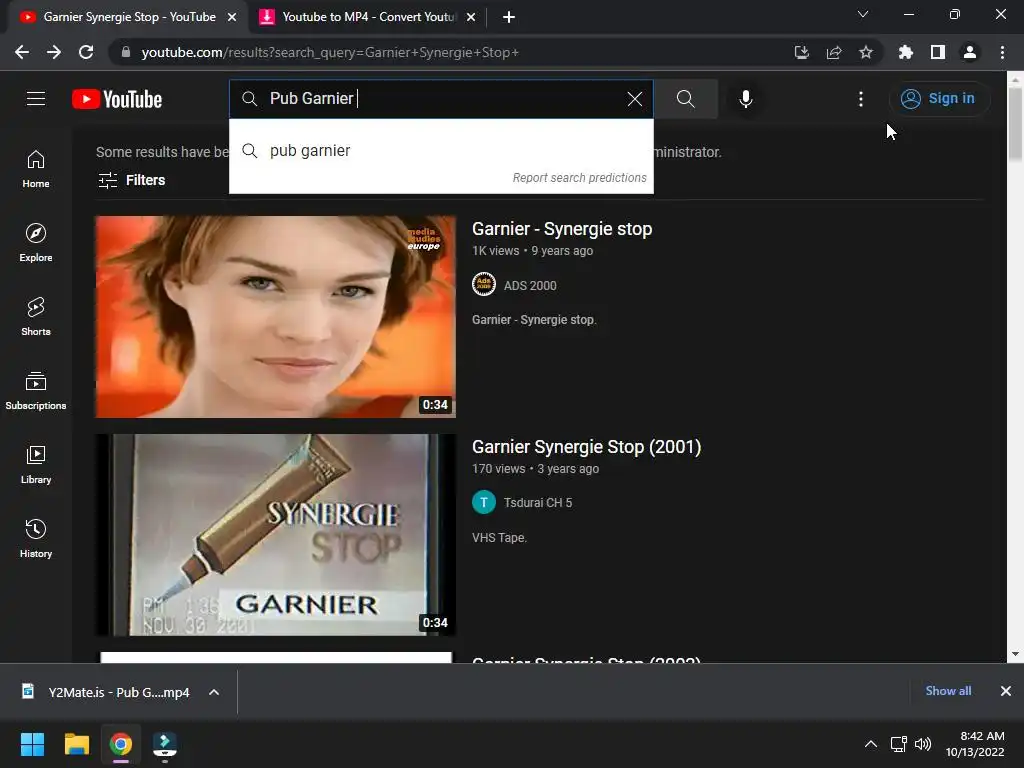The width and height of the screenshot is (1024, 768).
Task: Toggle the Chrome side panel
Action: tap(938, 52)
